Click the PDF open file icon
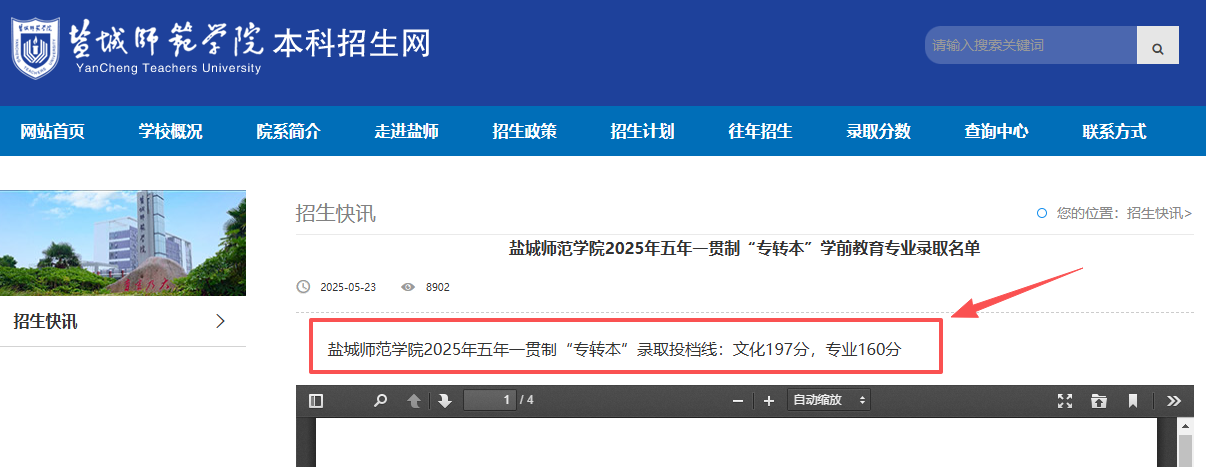This screenshot has height=467, width=1206. (1099, 401)
